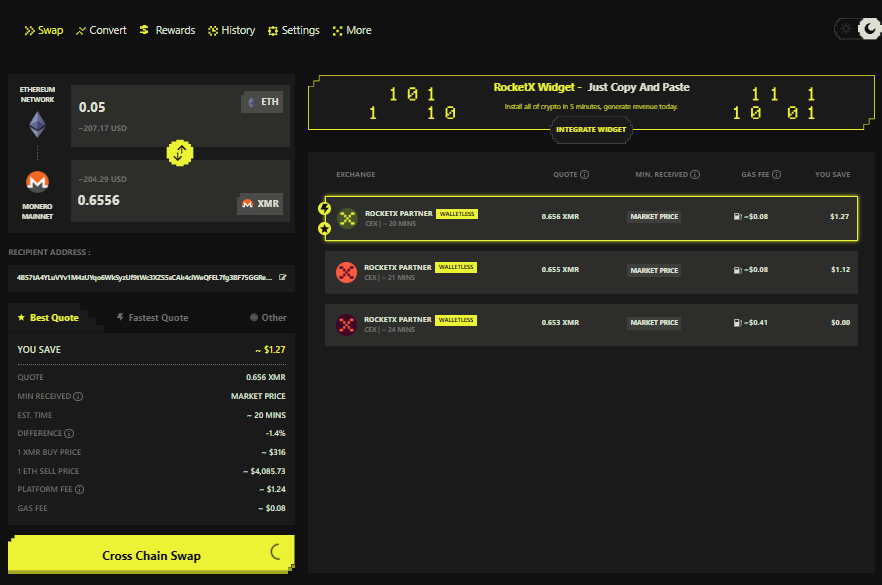The width and height of the screenshot is (882, 585).
Task: Open the ETH token selector
Action: click(x=262, y=103)
